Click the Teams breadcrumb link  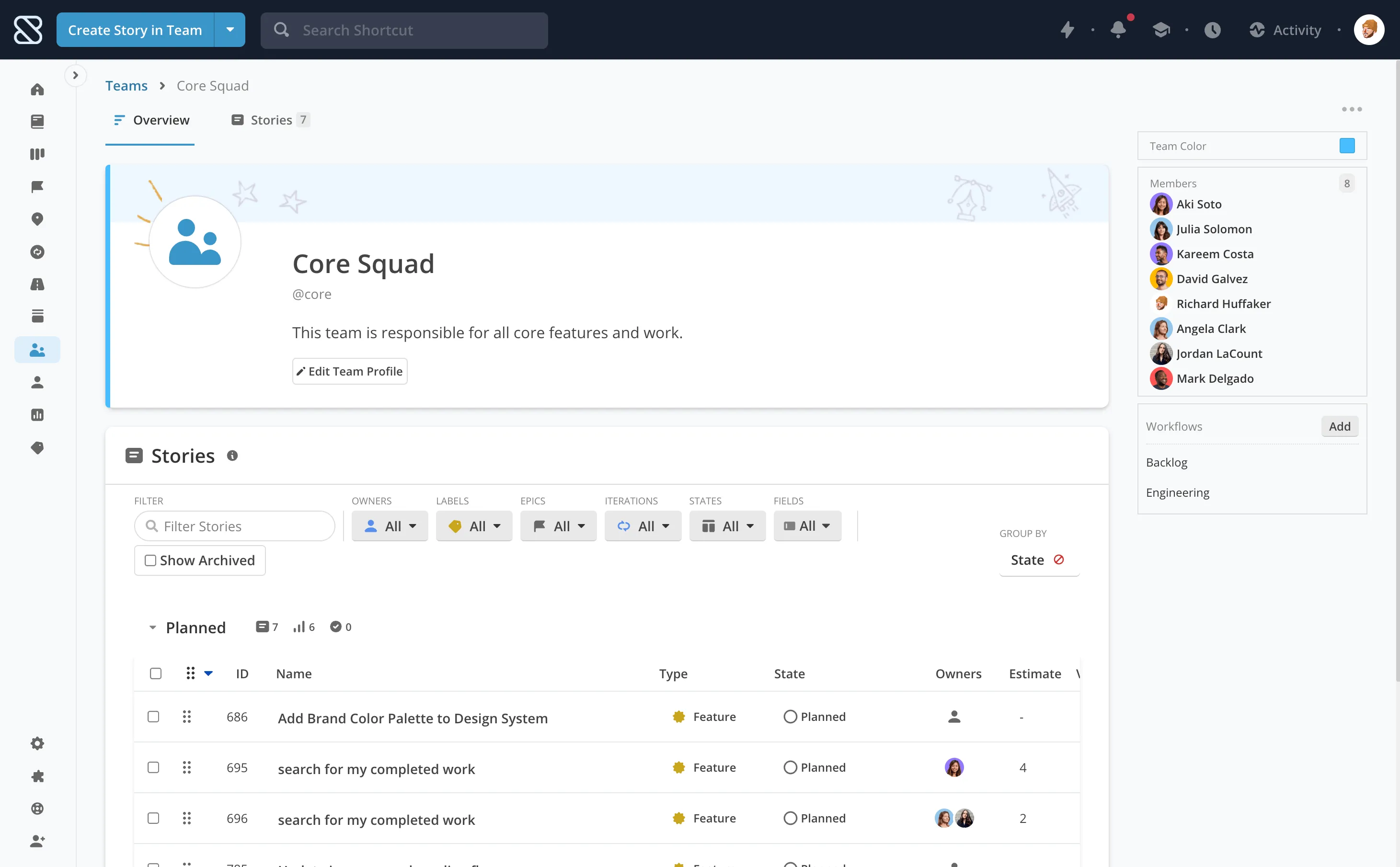[126, 85]
